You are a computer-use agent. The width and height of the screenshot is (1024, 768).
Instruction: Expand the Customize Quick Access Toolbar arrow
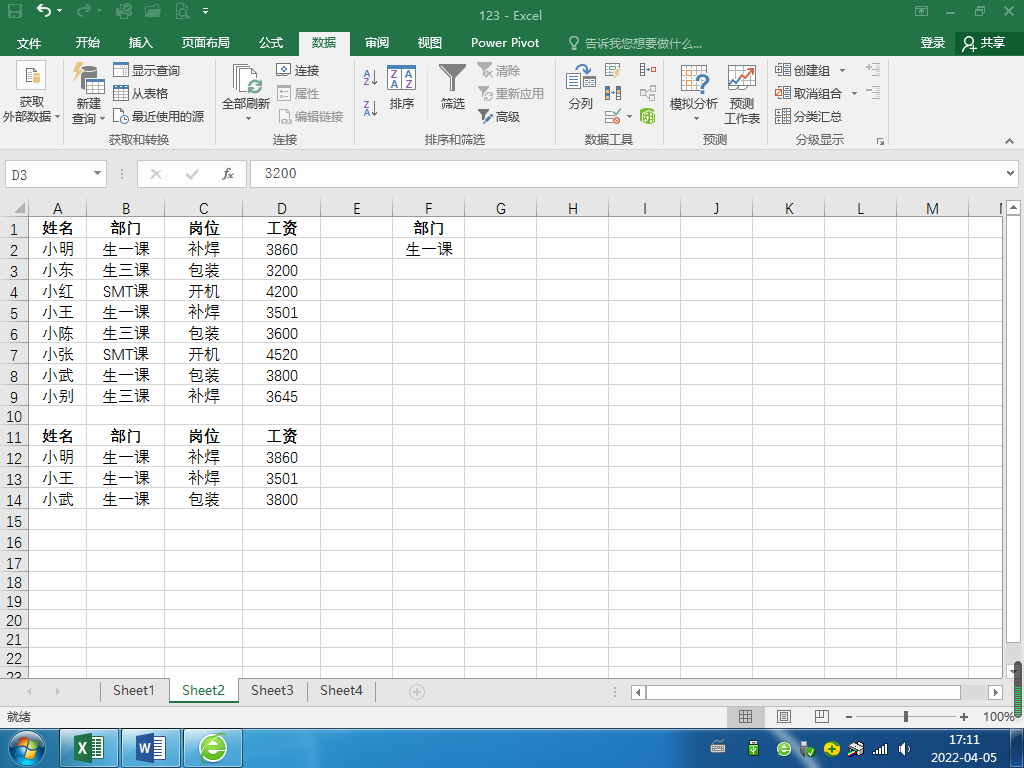point(206,11)
